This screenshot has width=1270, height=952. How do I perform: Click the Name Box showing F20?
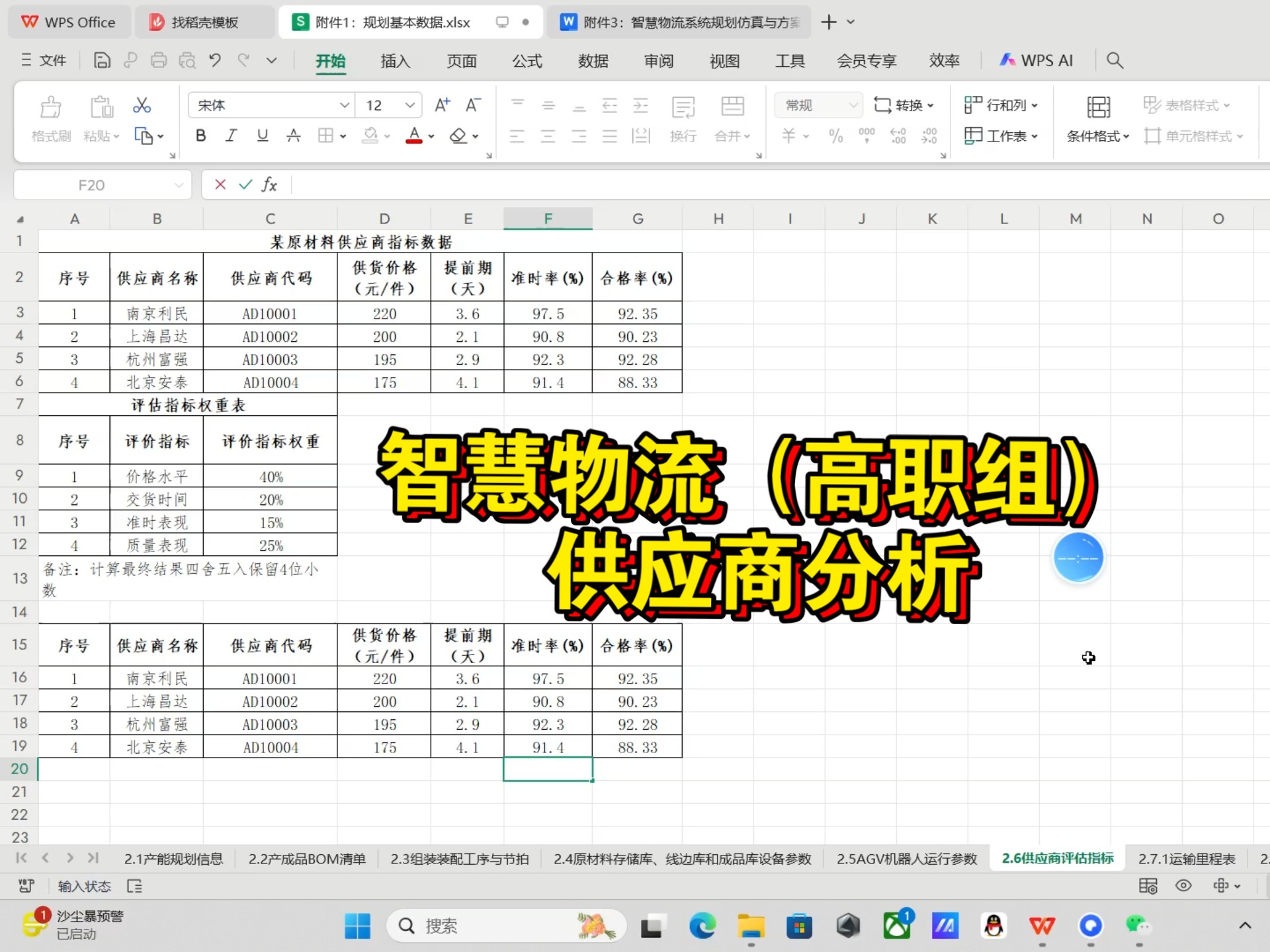point(102,185)
